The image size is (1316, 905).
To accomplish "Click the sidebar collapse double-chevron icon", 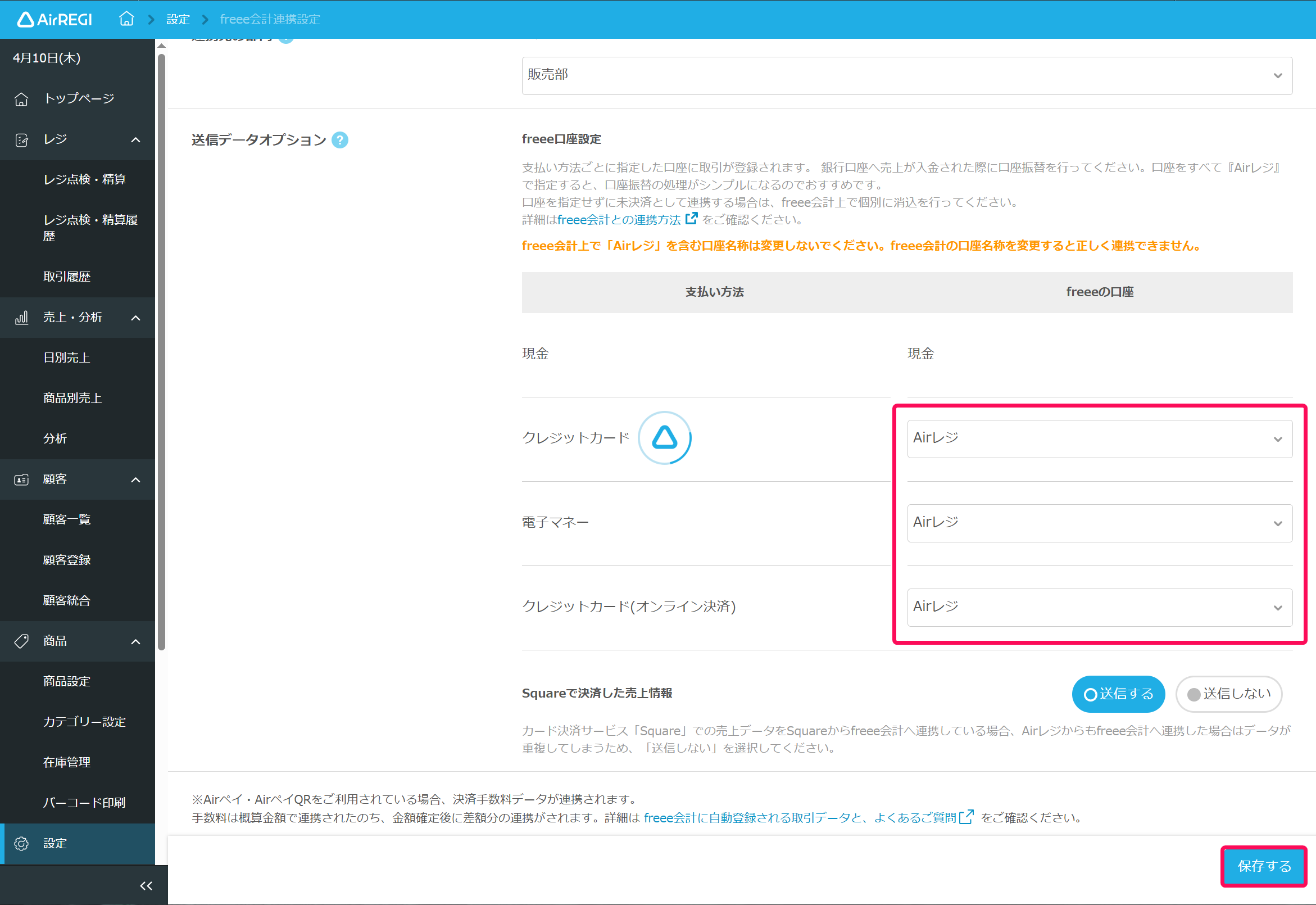I will [146, 886].
